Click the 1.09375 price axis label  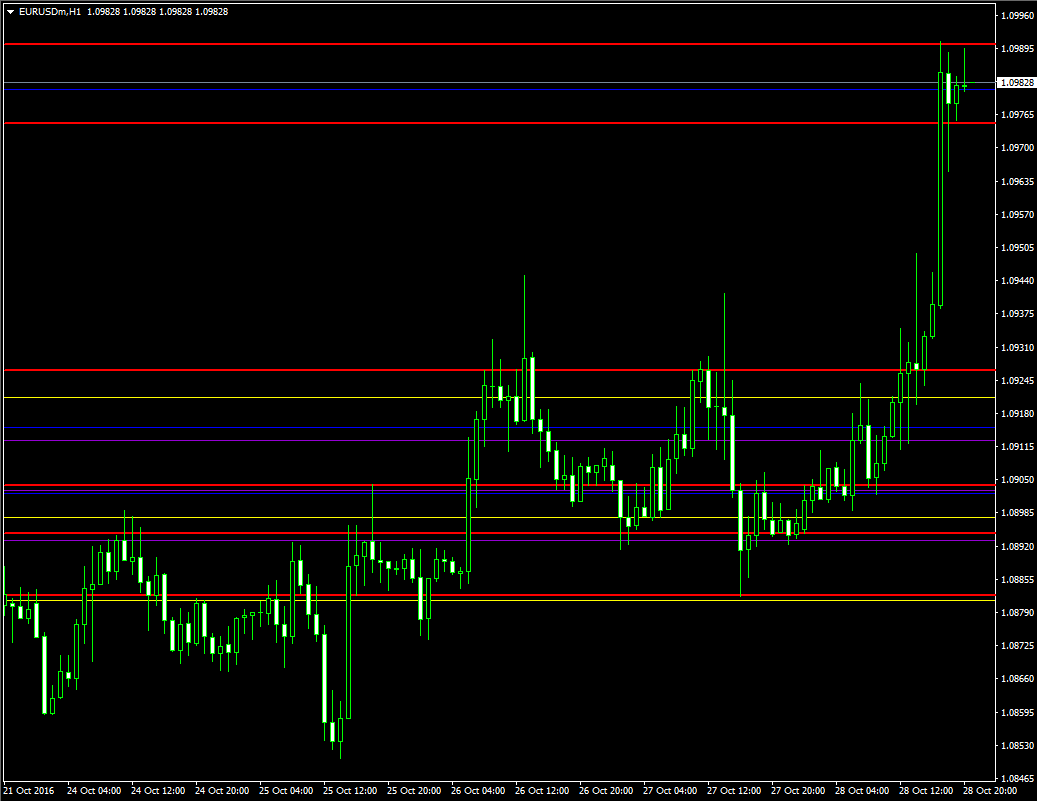tap(1017, 314)
